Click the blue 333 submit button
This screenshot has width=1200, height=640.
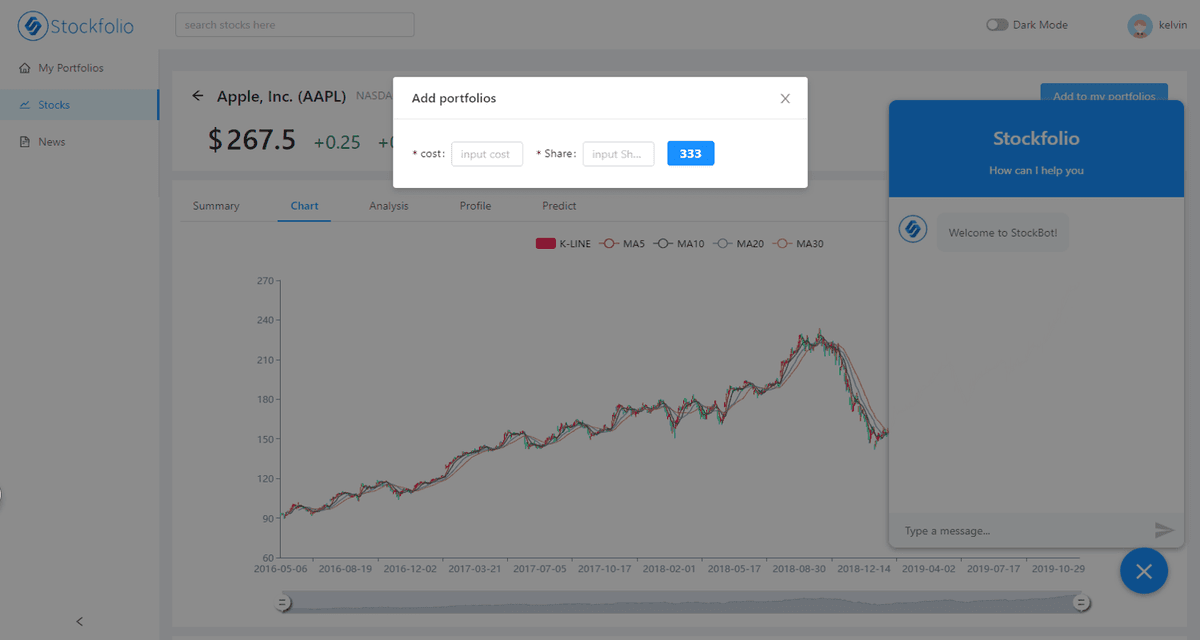tap(690, 154)
